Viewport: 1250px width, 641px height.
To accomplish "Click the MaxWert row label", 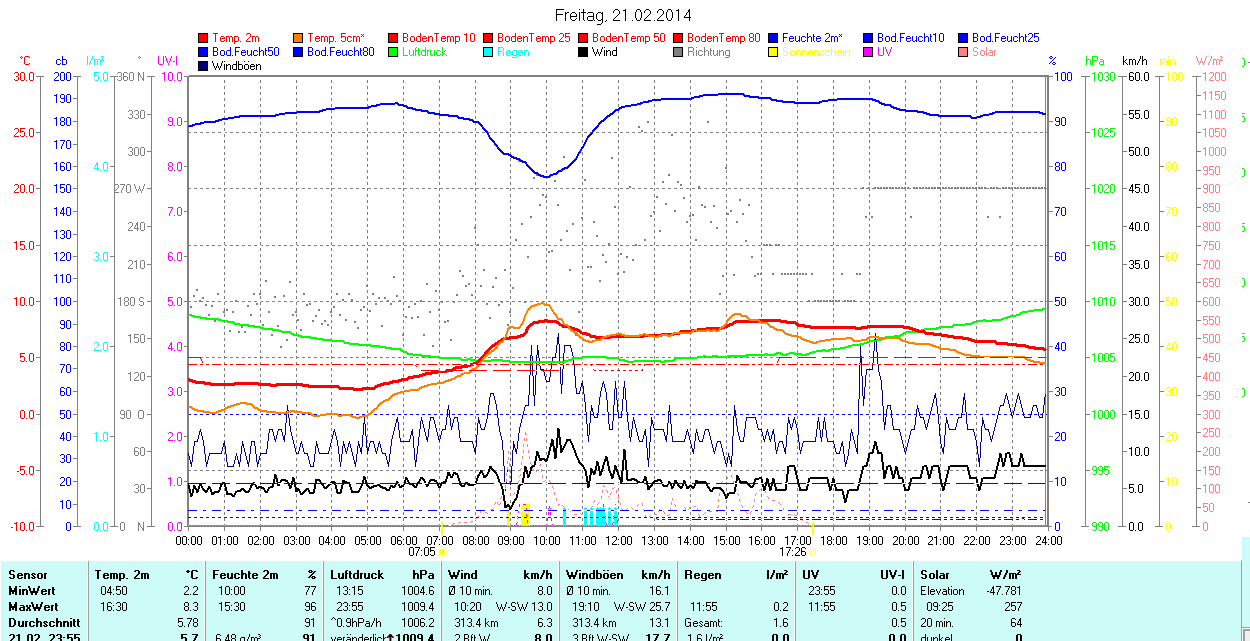I will [33, 607].
